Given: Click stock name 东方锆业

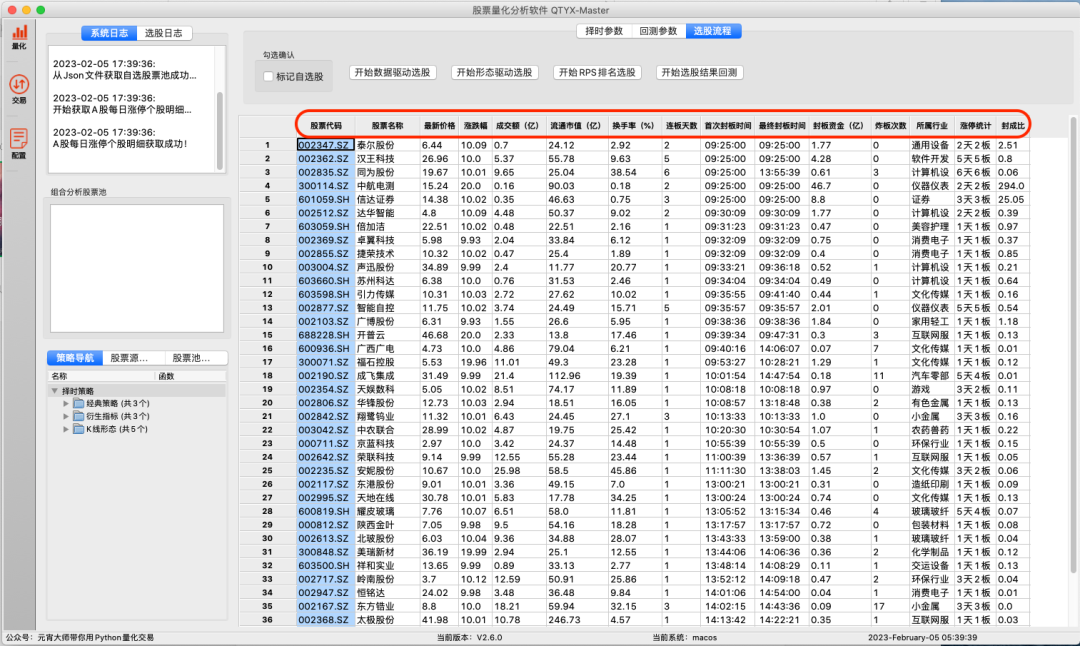Looking at the screenshot, I should [387, 607].
